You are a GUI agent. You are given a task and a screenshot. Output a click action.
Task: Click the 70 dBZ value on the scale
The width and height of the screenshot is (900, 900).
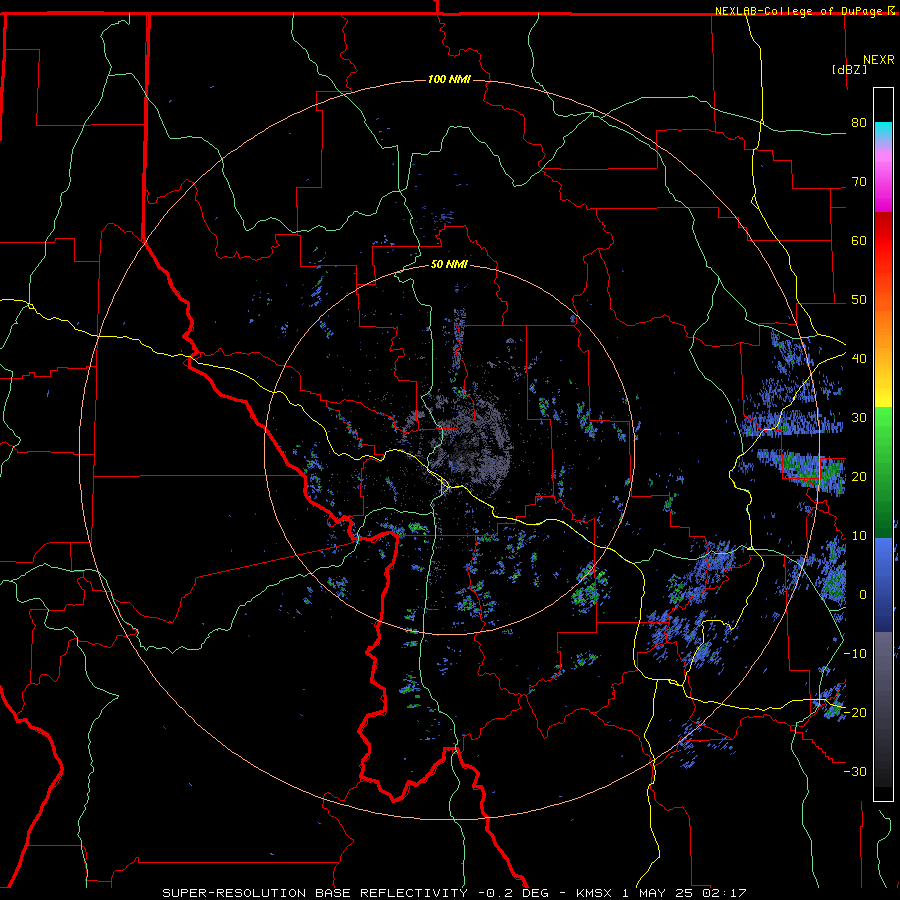click(x=859, y=182)
